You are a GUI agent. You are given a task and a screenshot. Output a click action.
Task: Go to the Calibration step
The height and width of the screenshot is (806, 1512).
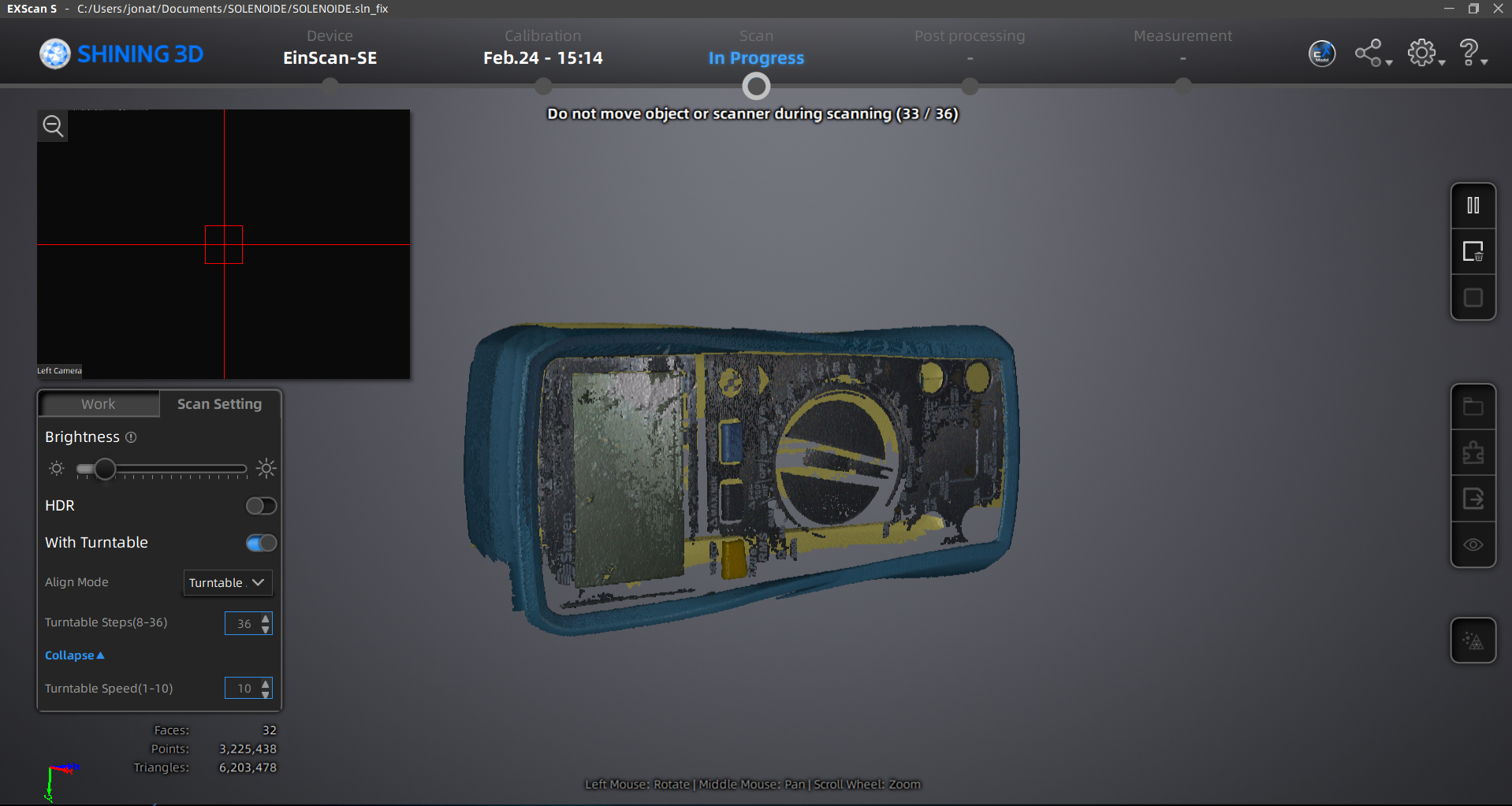point(542,49)
